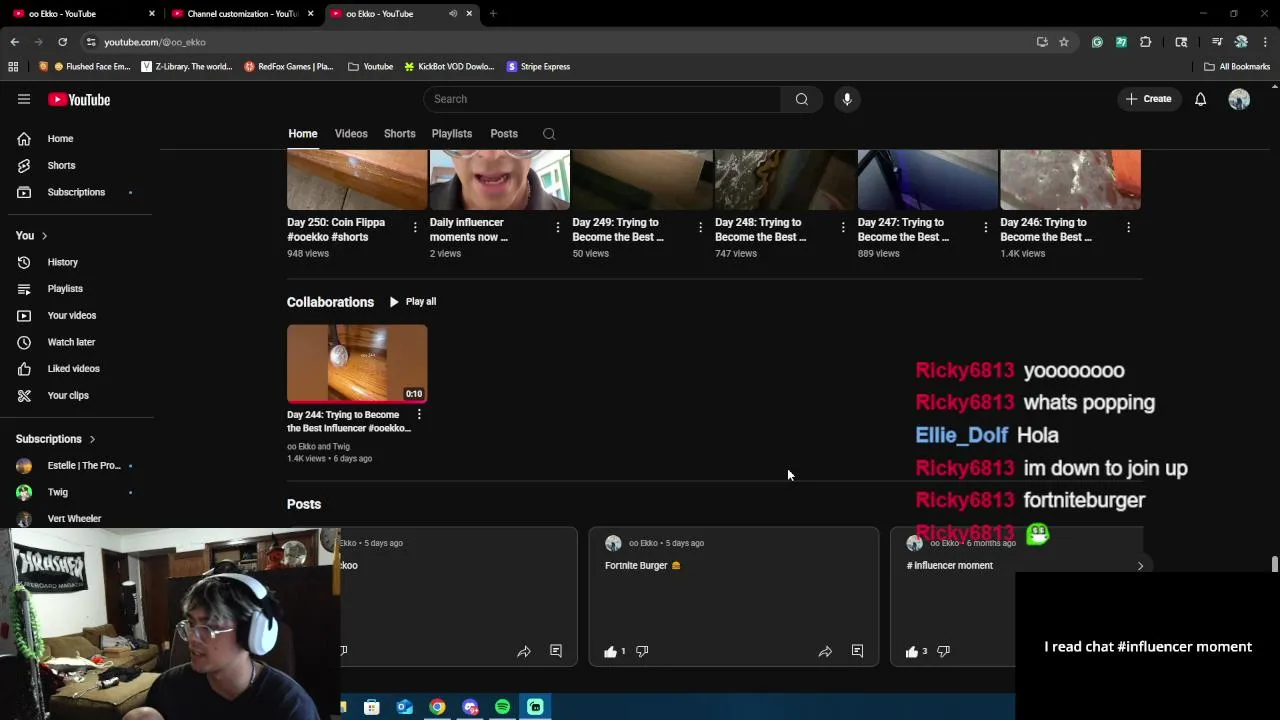1280x720 pixels.
Task: Like the Fortnite Burger post
Action: click(610, 651)
